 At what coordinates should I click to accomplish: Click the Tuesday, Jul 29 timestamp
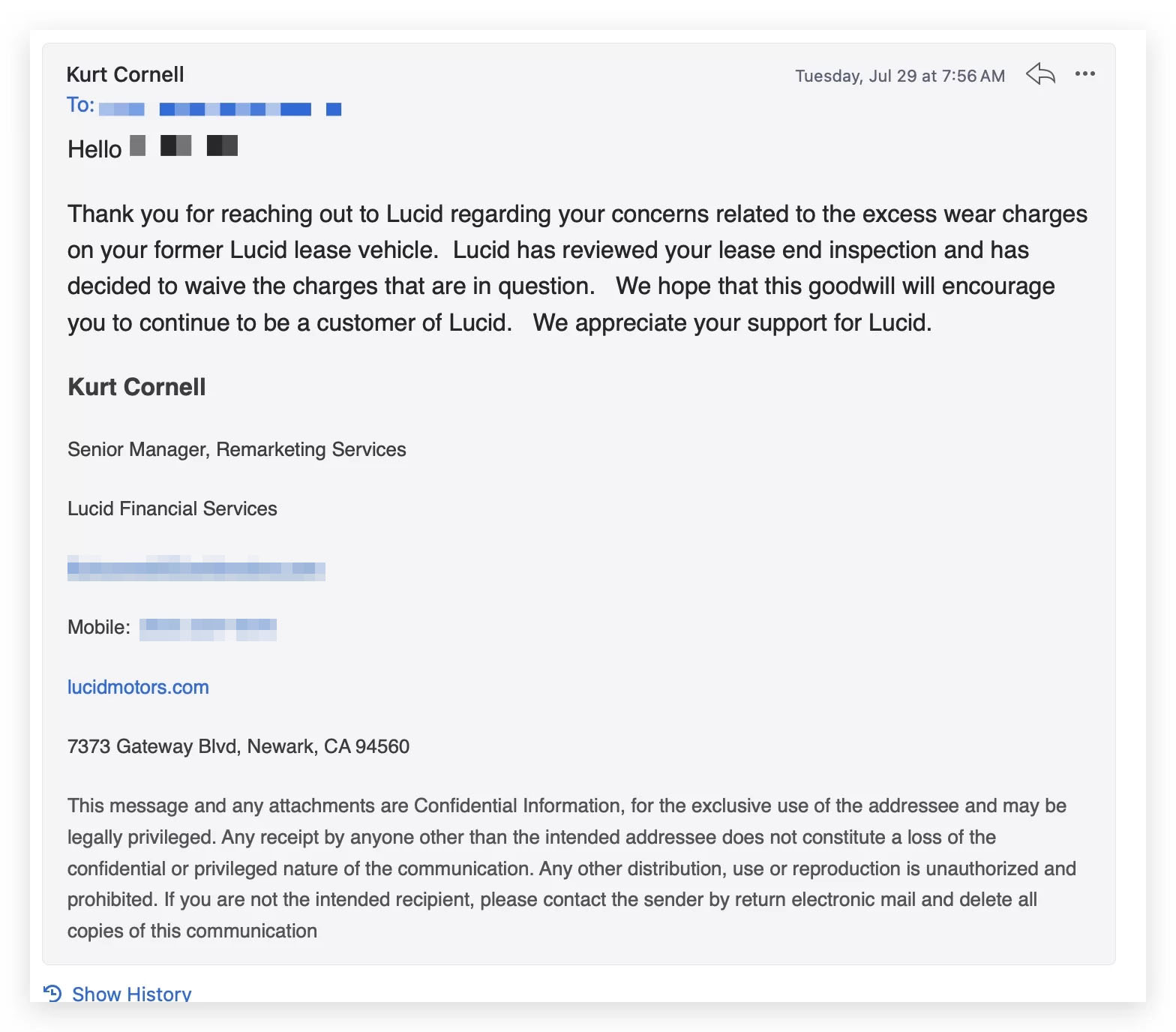click(x=899, y=76)
